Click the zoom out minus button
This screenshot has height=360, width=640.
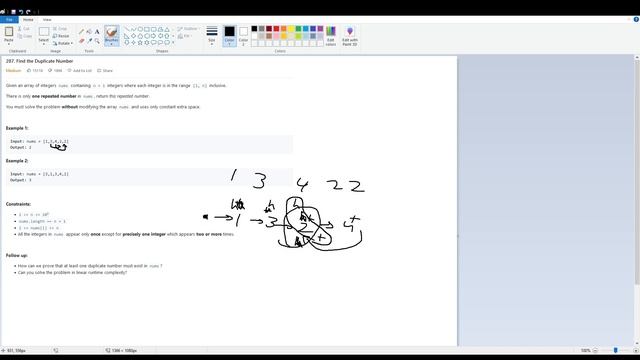click(x=595, y=350)
